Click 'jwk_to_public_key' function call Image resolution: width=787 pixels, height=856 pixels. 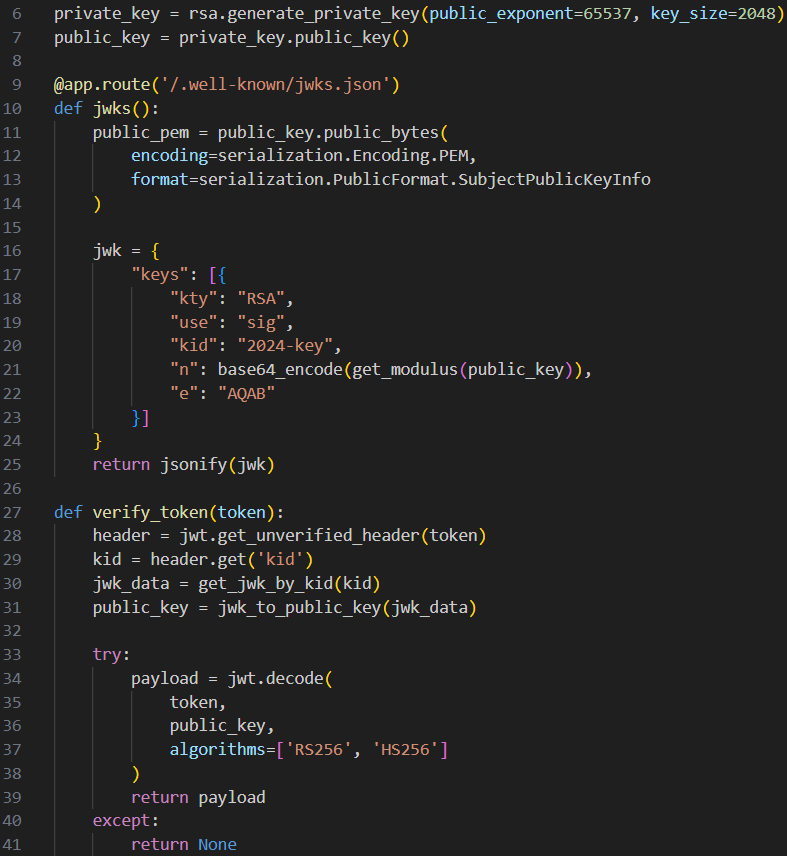(x=300, y=608)
